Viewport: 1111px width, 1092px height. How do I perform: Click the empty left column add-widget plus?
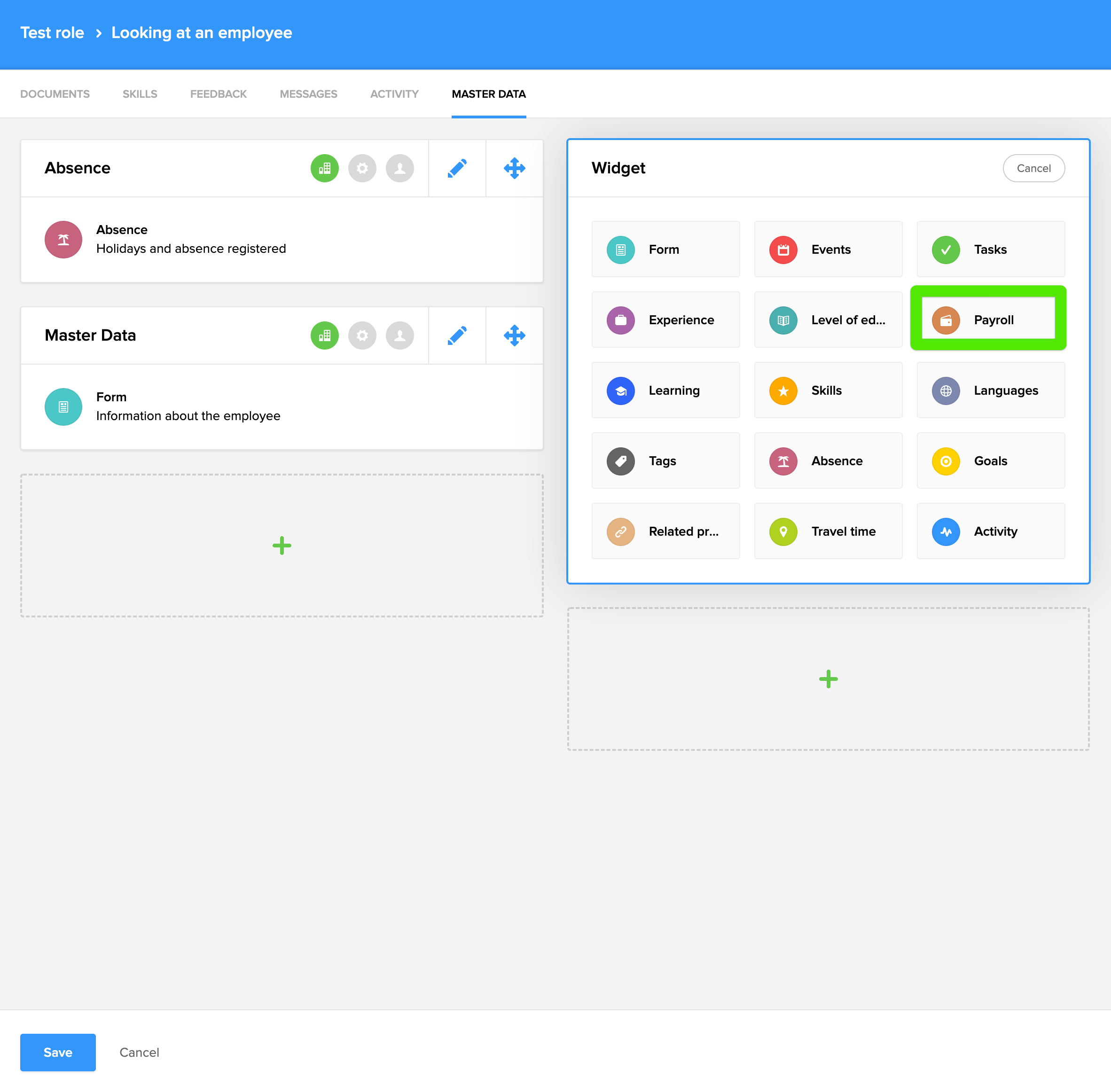pyautogui.click(x=282, y=546)
